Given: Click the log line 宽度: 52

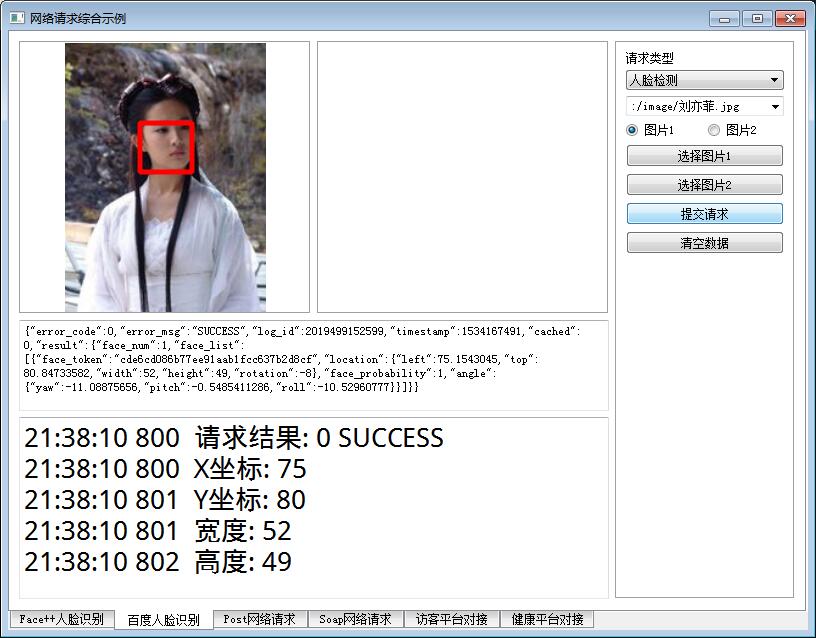Looking at the screenshot, I should (158, 531).
